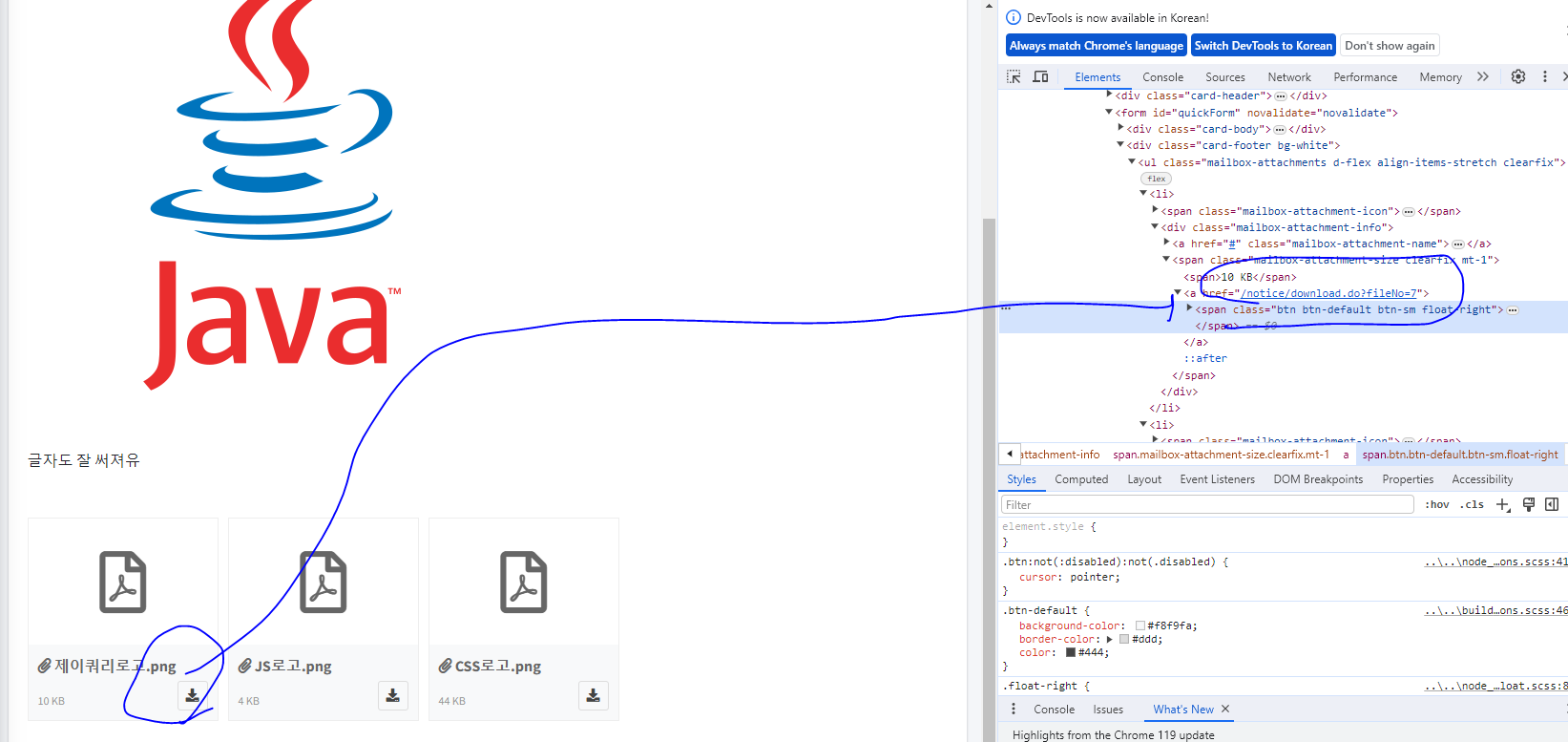Select the Layout pane tab
The height and width of the screenshot is (742, 1568).
(1144, 479)
